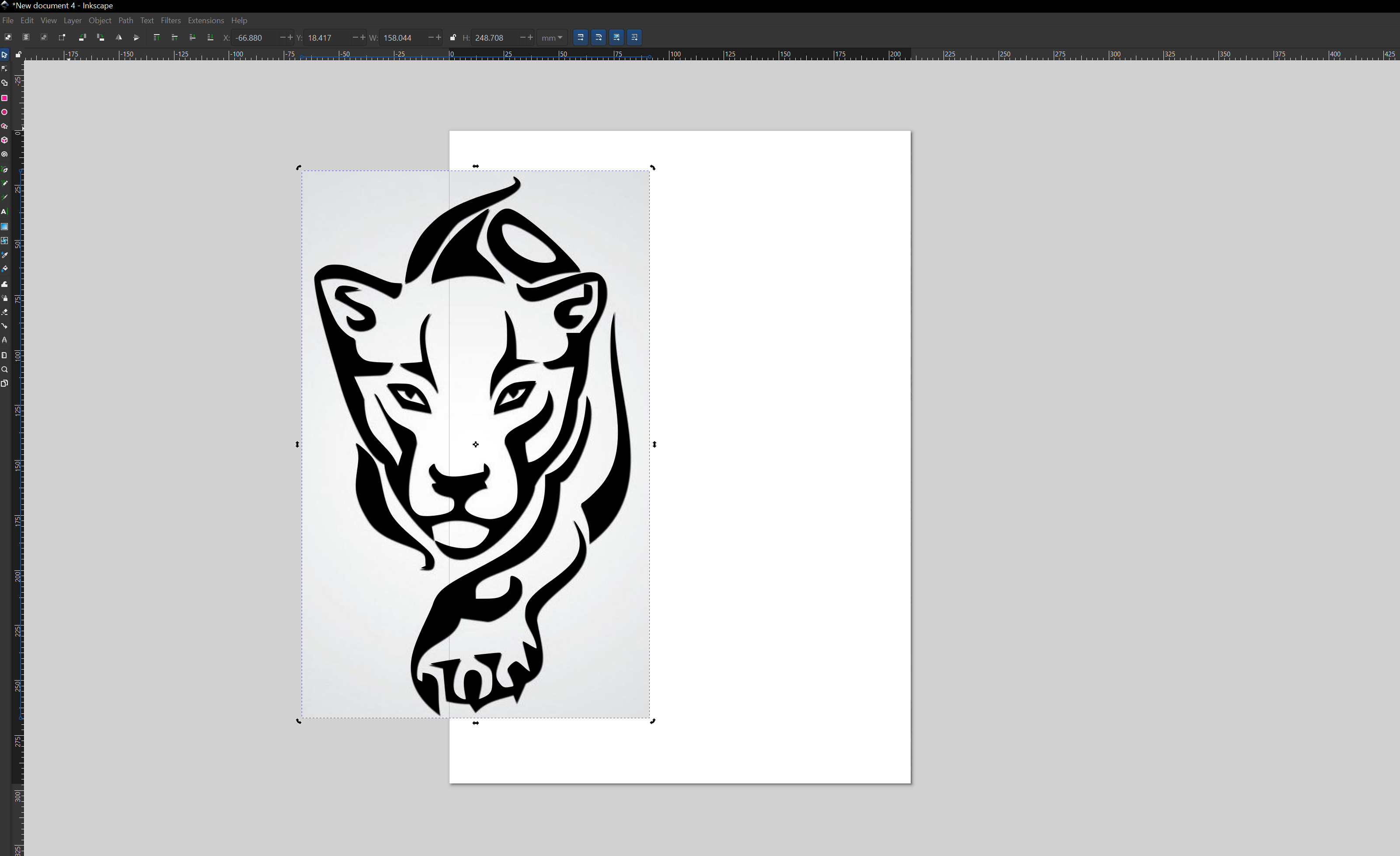The height and width of the screenshot is (856, 1400).
Task: Toggle scale rounded corners option
Action: click(x=599, y=38)
